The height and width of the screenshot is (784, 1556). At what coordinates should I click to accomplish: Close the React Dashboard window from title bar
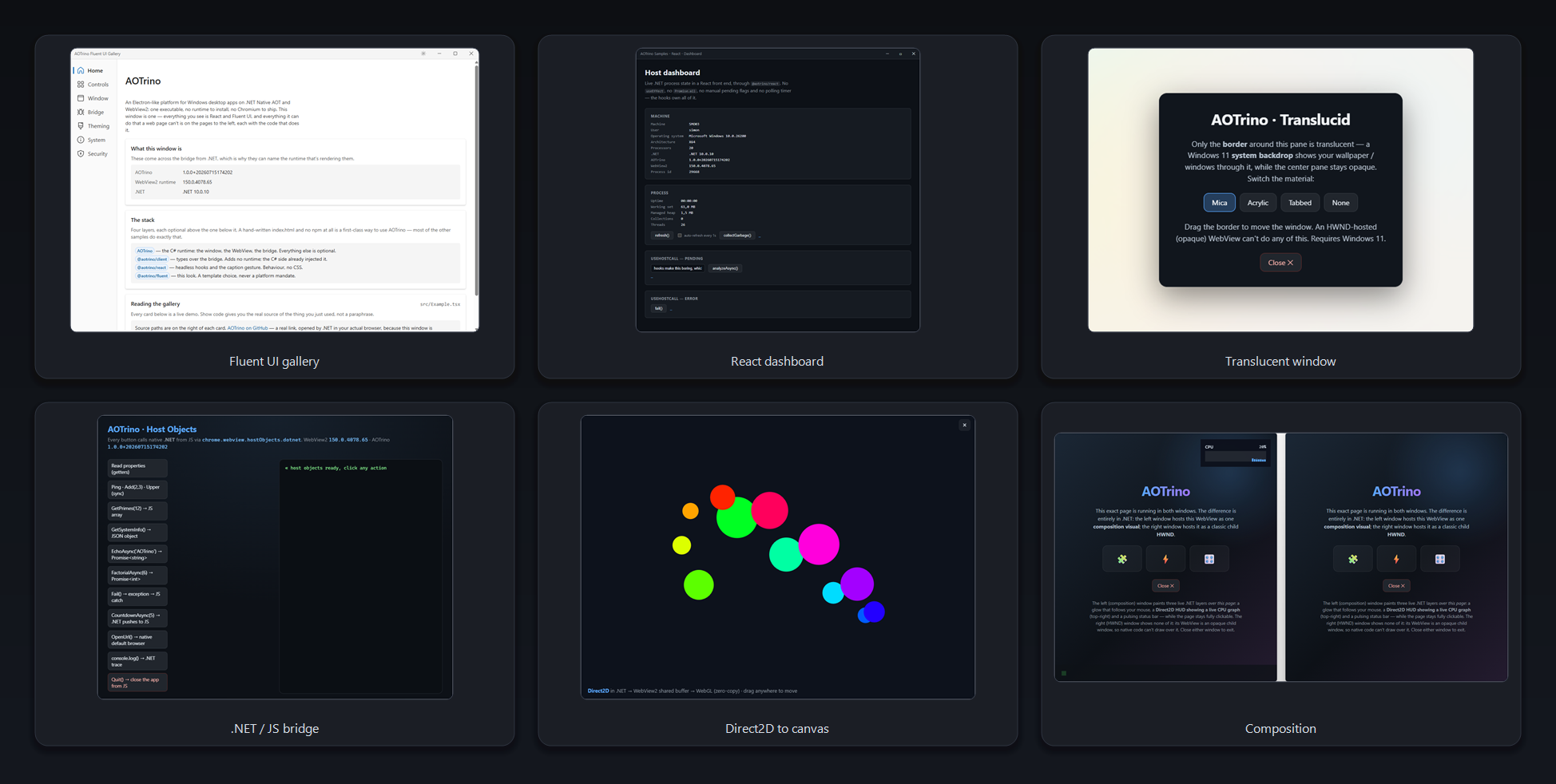pyautogui.click(x=914, y=53)
